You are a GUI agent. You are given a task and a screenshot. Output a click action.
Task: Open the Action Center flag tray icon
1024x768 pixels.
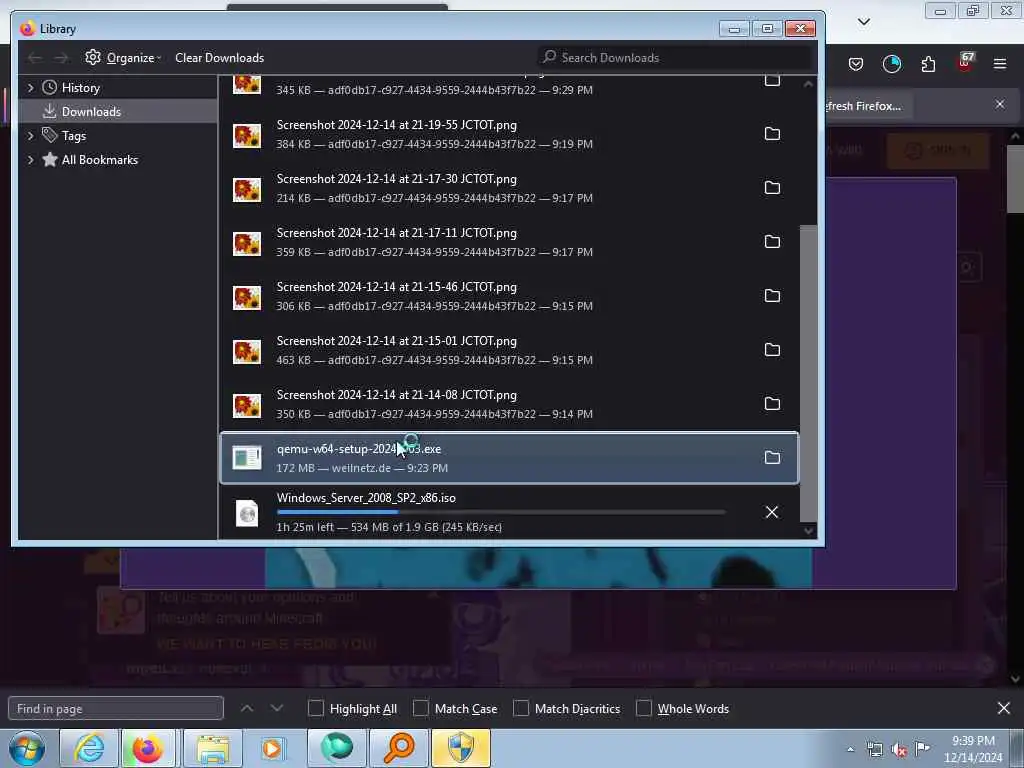click(922, 749)
